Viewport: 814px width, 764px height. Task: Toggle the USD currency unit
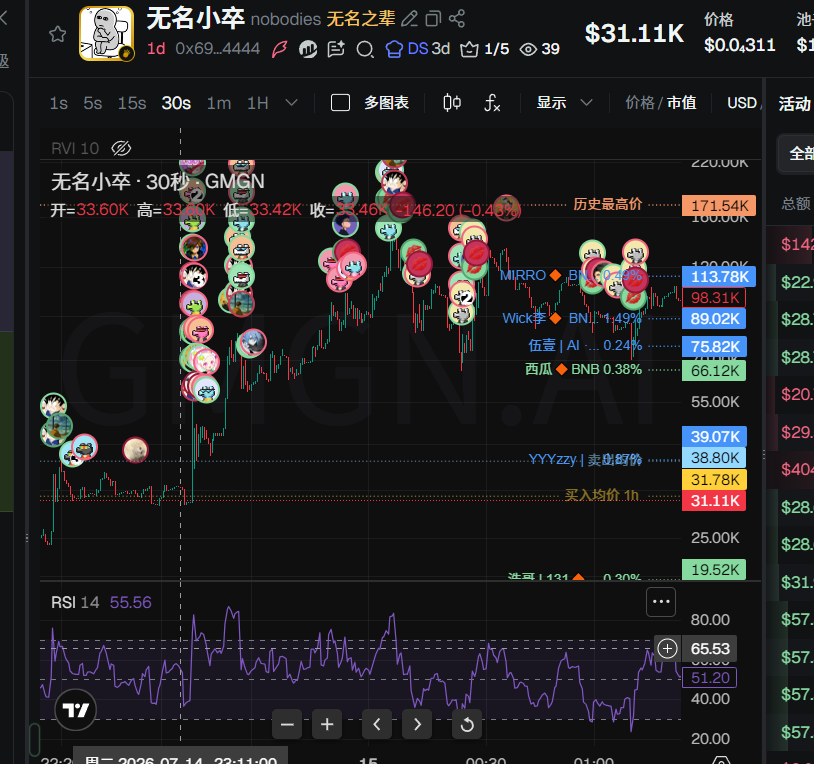tap(742, 103)
